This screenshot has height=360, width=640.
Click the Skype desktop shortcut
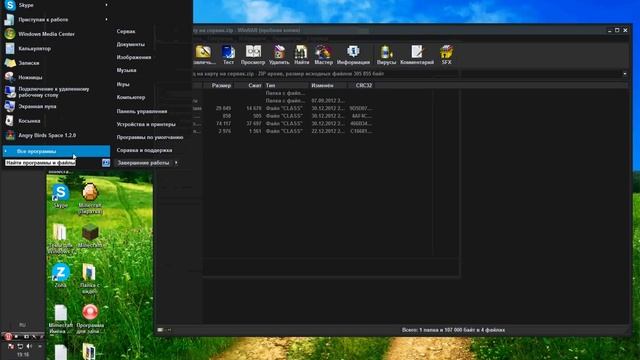pyautogui.click(x=60, y=196)
